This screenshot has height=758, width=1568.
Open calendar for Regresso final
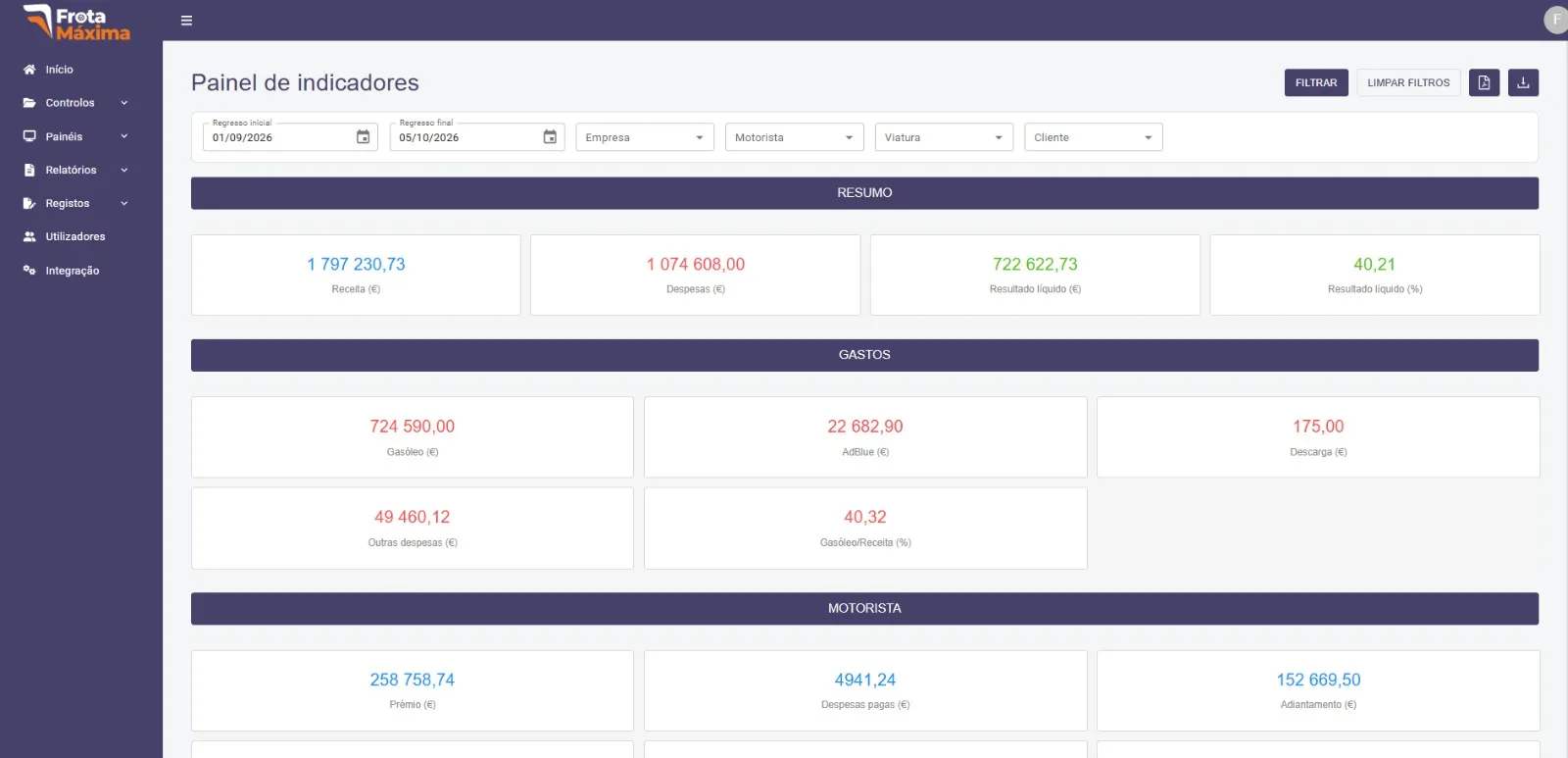tap(550, 137)
